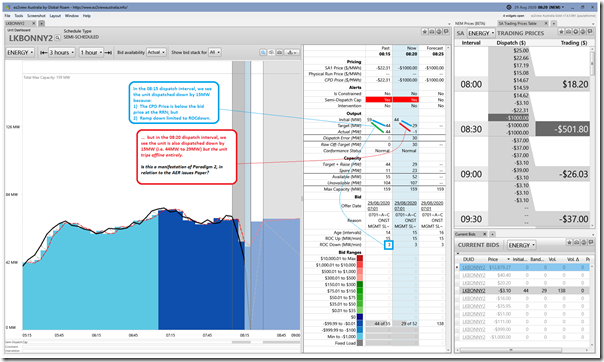
Task: Click the favourite star in Unit Dashboard header
Action: [x=424, y=32]
